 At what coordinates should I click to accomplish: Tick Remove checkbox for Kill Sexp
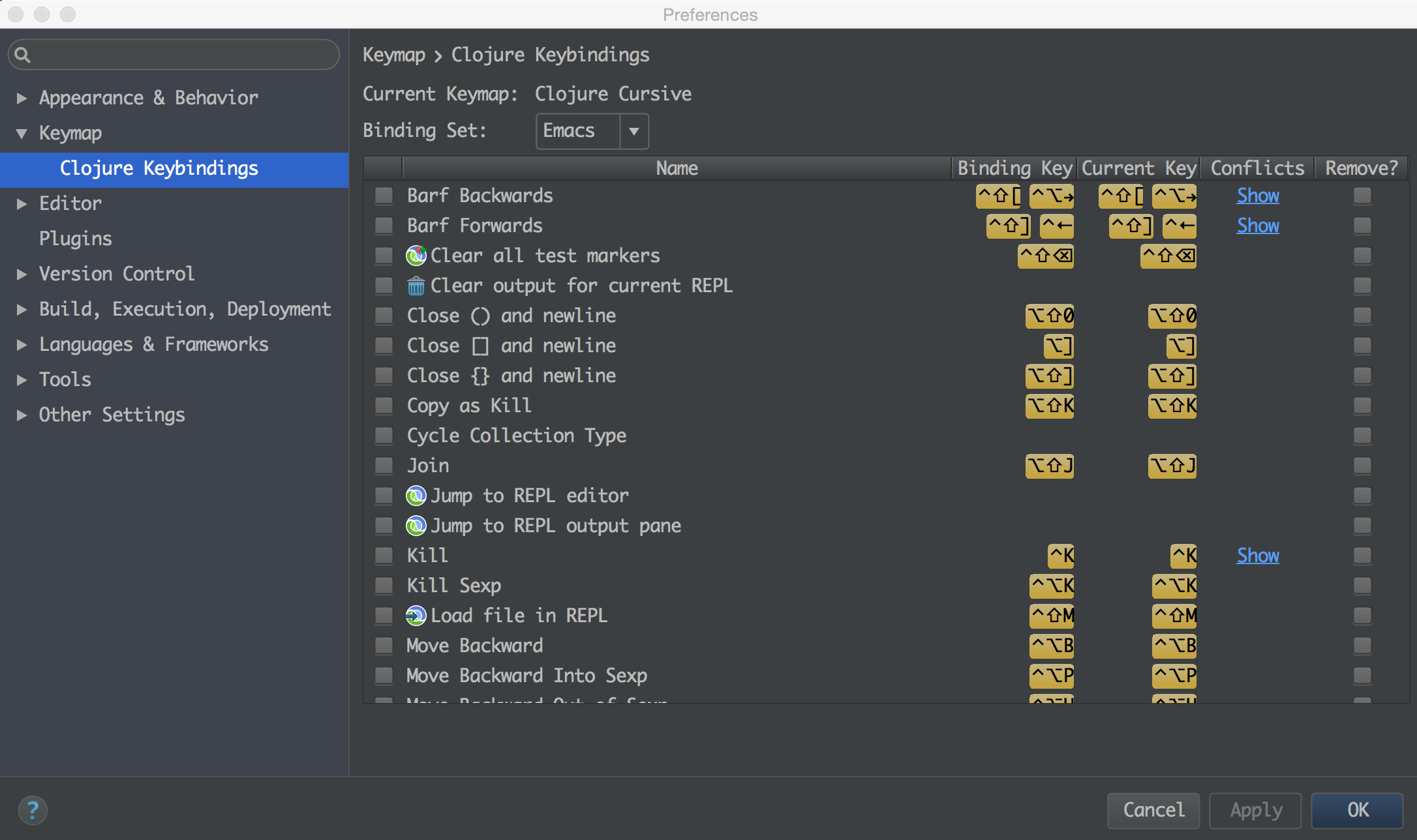click(x=1362, y=586)
